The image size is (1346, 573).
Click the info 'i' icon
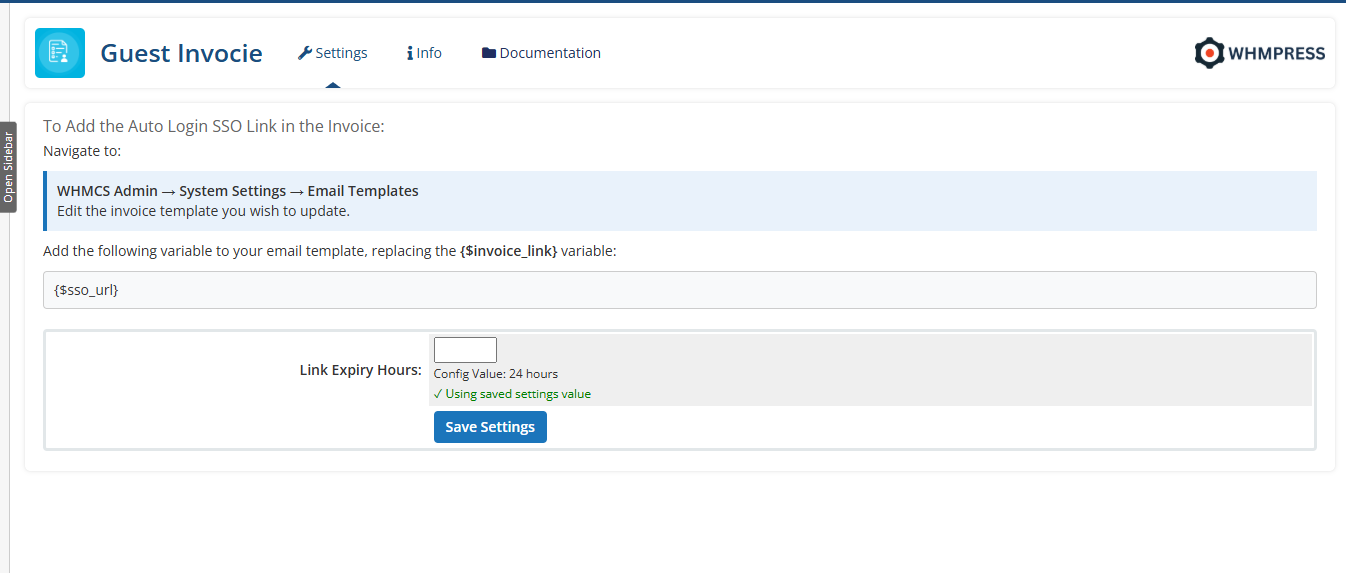point(410,53)
